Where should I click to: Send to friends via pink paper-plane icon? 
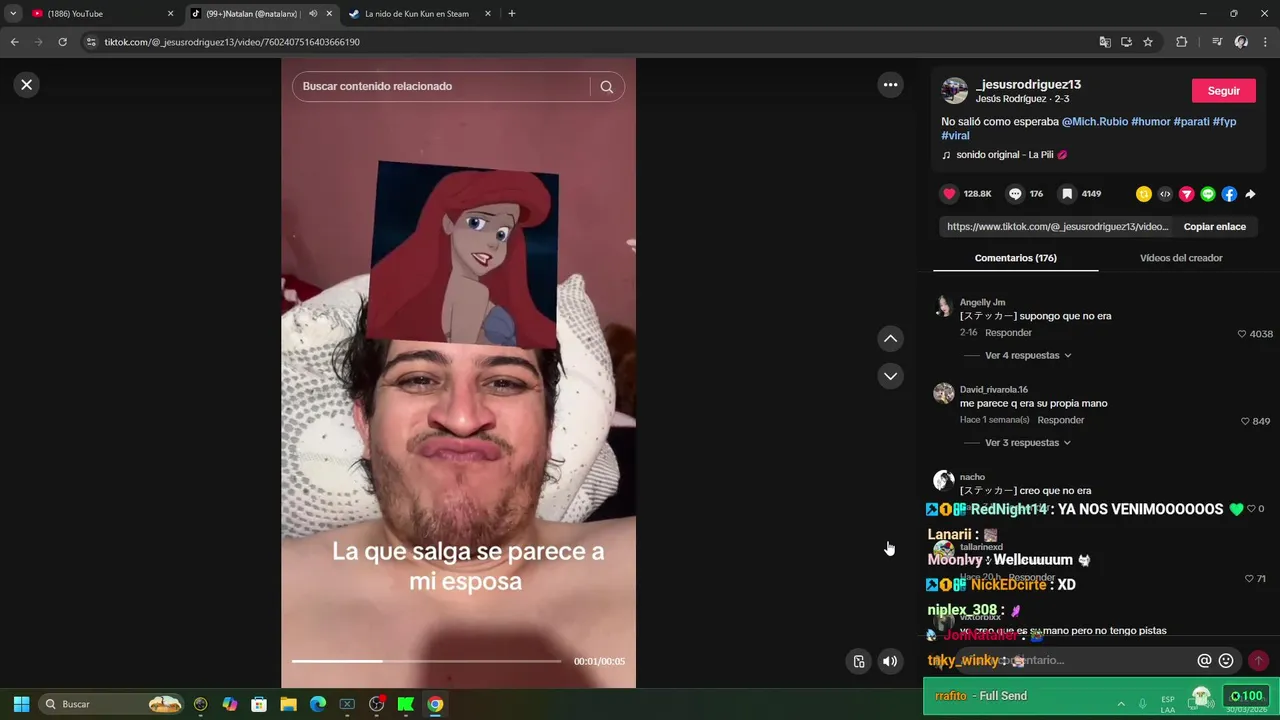(x=1187, y=194)
